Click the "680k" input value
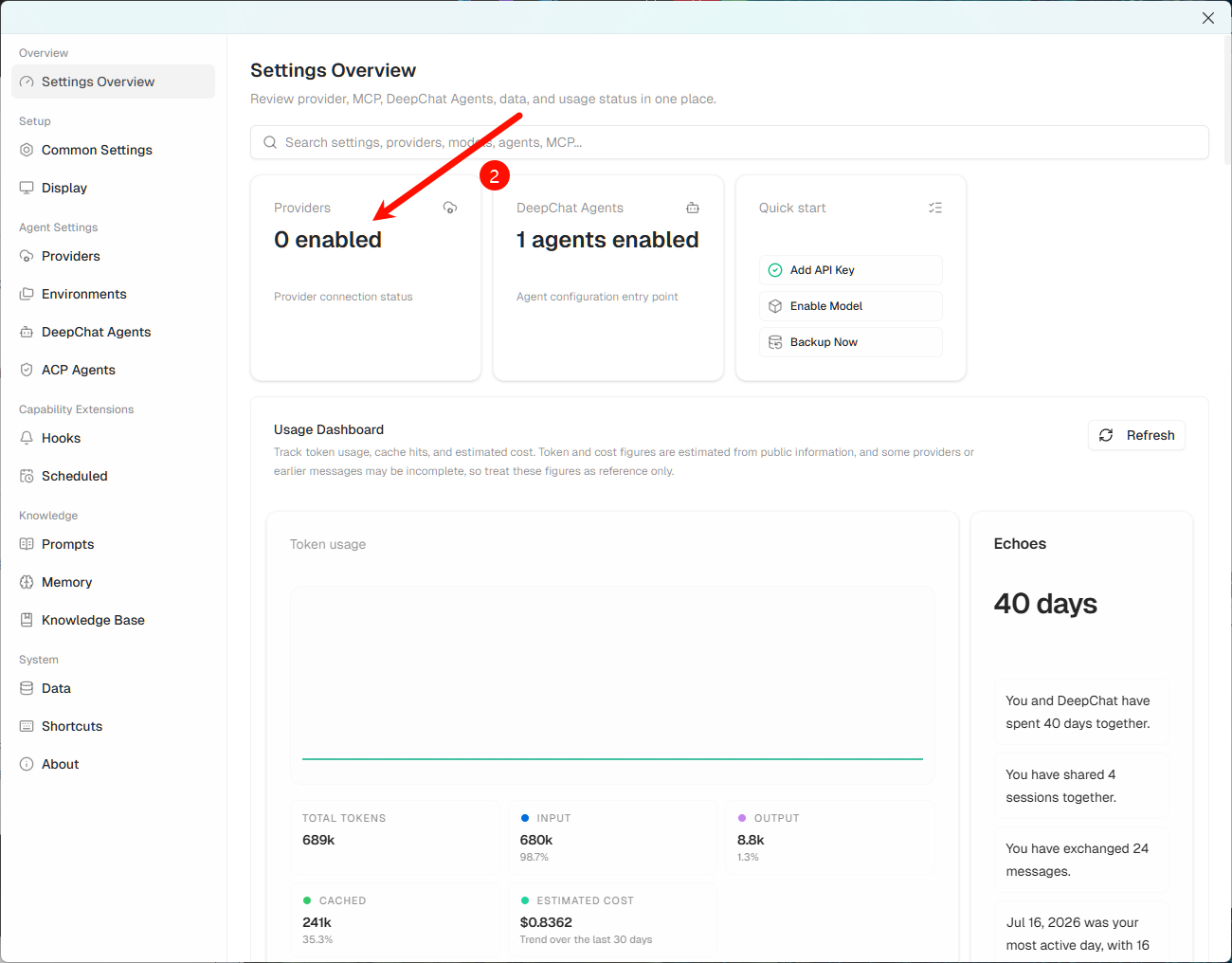1232x963 pixels. (536, 840)
